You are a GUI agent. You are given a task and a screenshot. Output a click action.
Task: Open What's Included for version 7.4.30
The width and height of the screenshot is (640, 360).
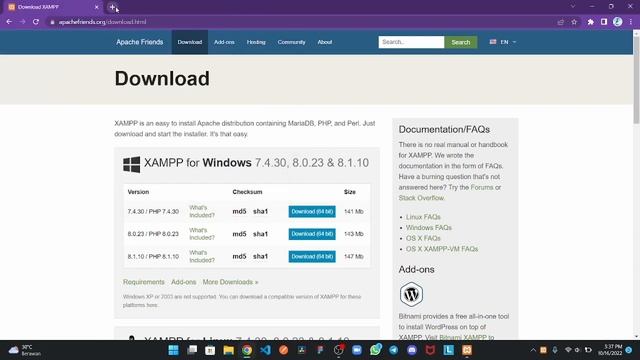202,211
